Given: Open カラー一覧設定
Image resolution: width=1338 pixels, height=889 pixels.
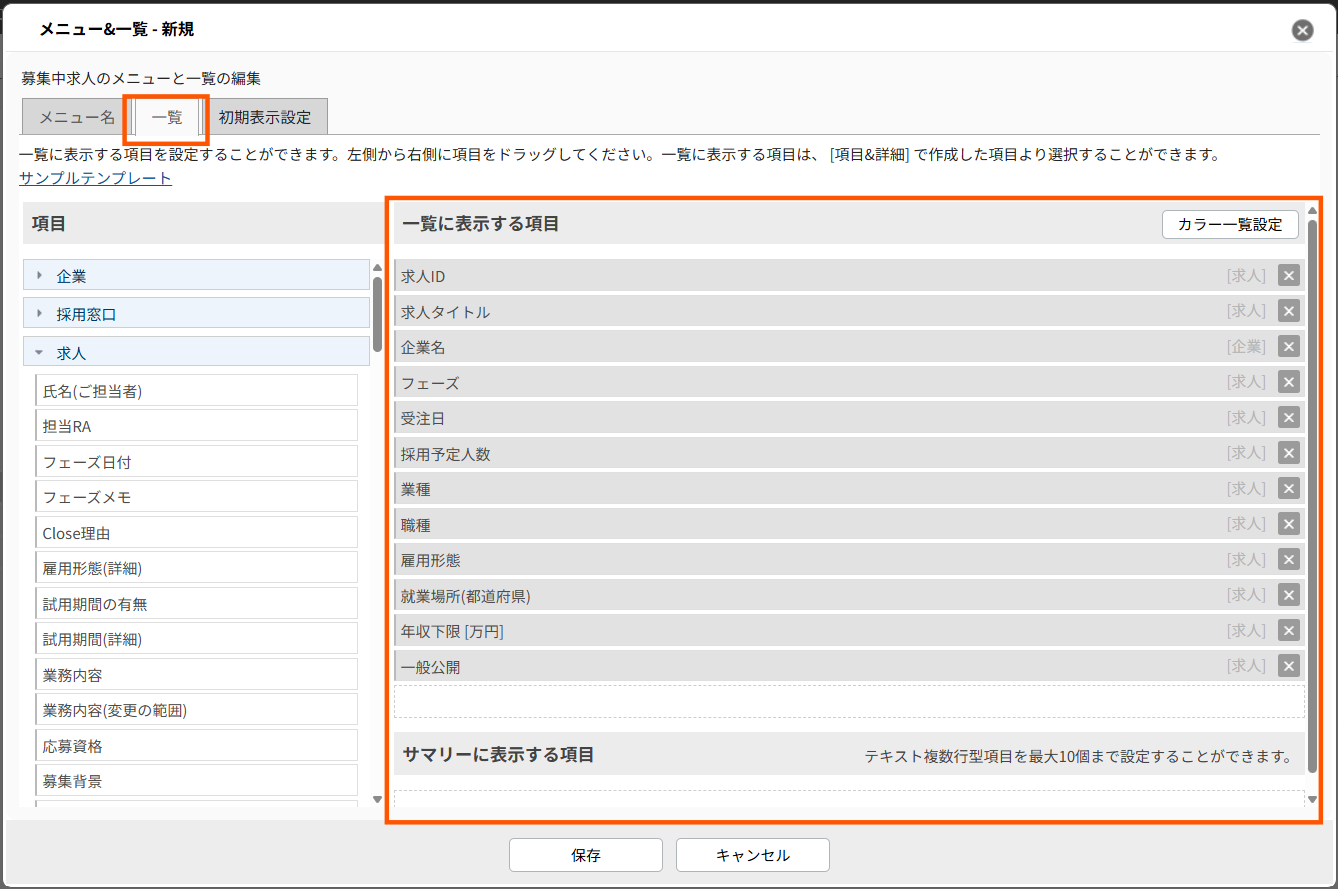Looking at the screenshot, I should click(x=1230, y=224).
